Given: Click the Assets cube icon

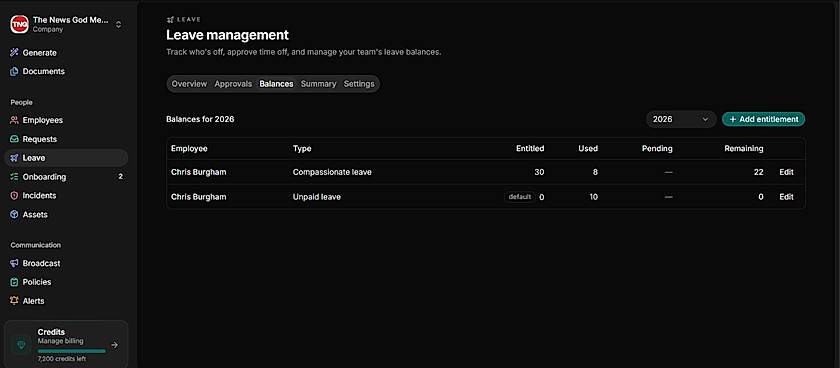Looking at the screenshot, I should click(14, 214).
